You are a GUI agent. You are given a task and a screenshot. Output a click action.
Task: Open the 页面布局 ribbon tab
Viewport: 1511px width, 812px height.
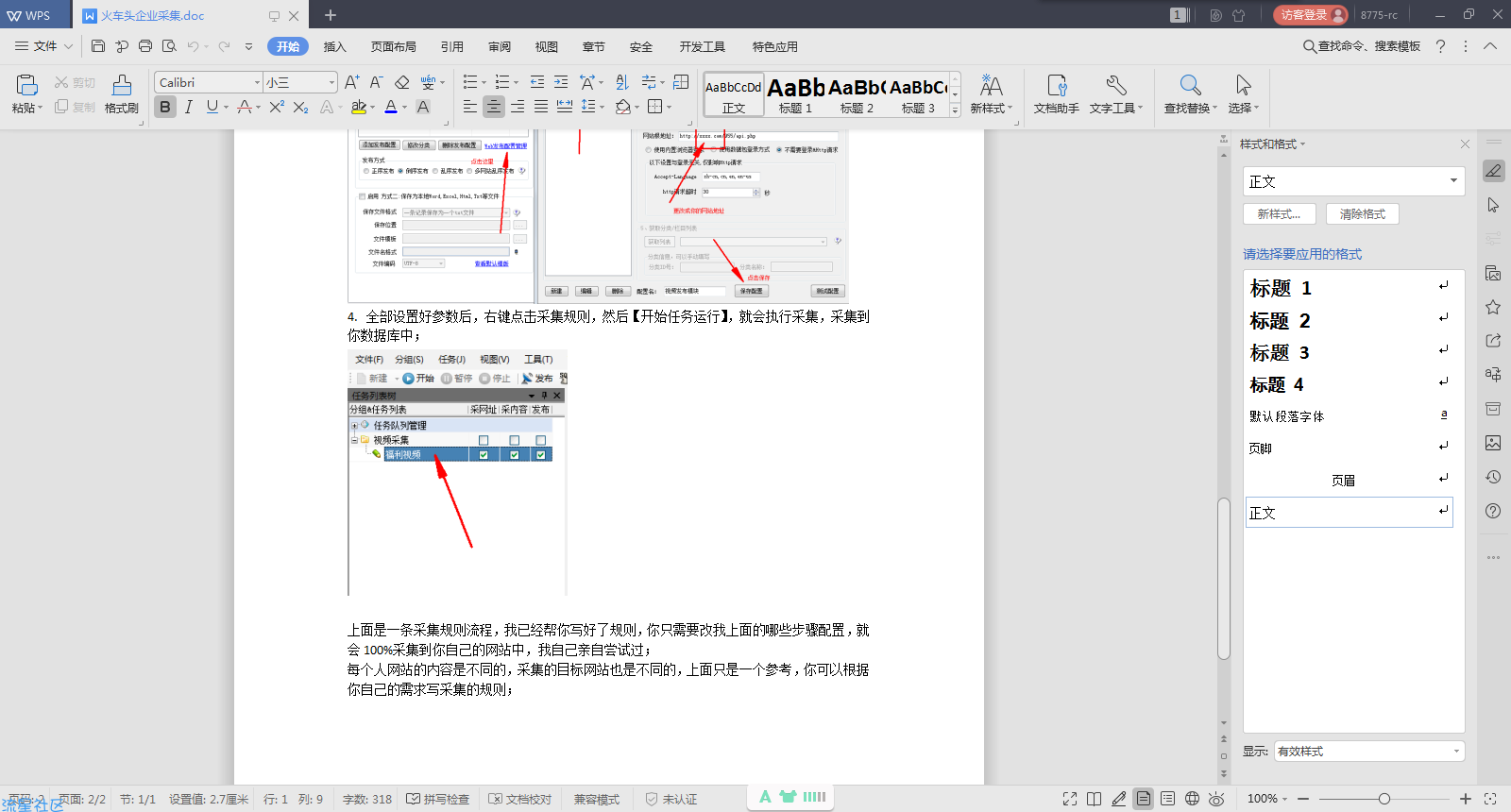click(x=394, y=46)
